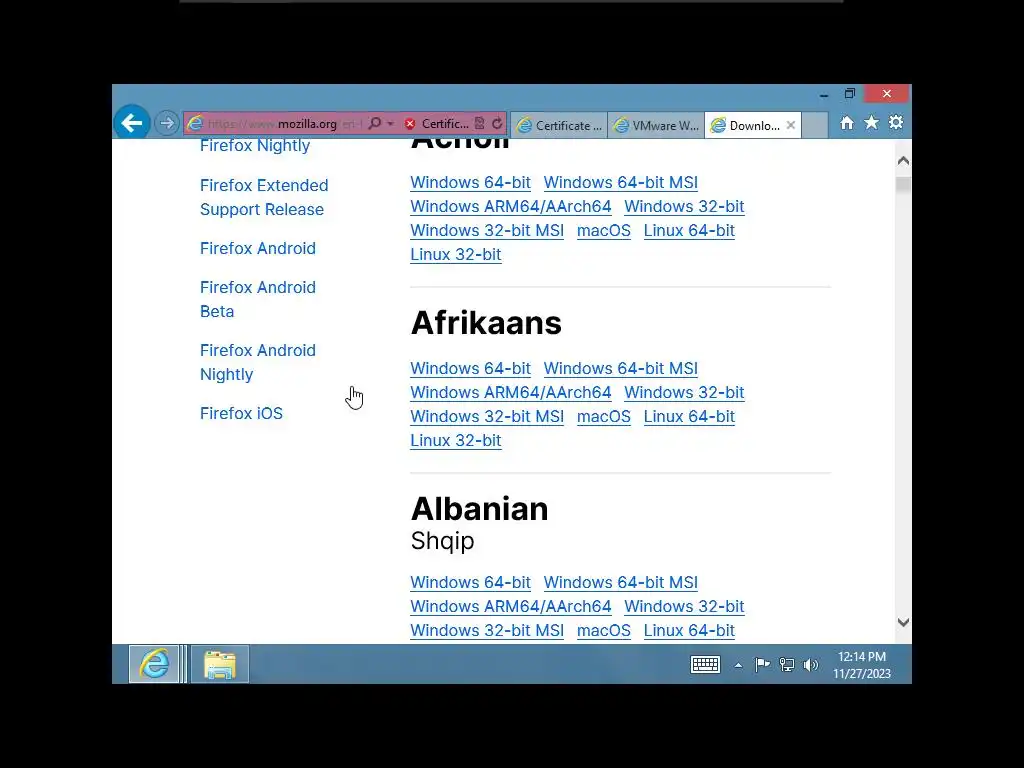Download Albanian macOS build
The image size is (1024, 768).
click(603, 631)
